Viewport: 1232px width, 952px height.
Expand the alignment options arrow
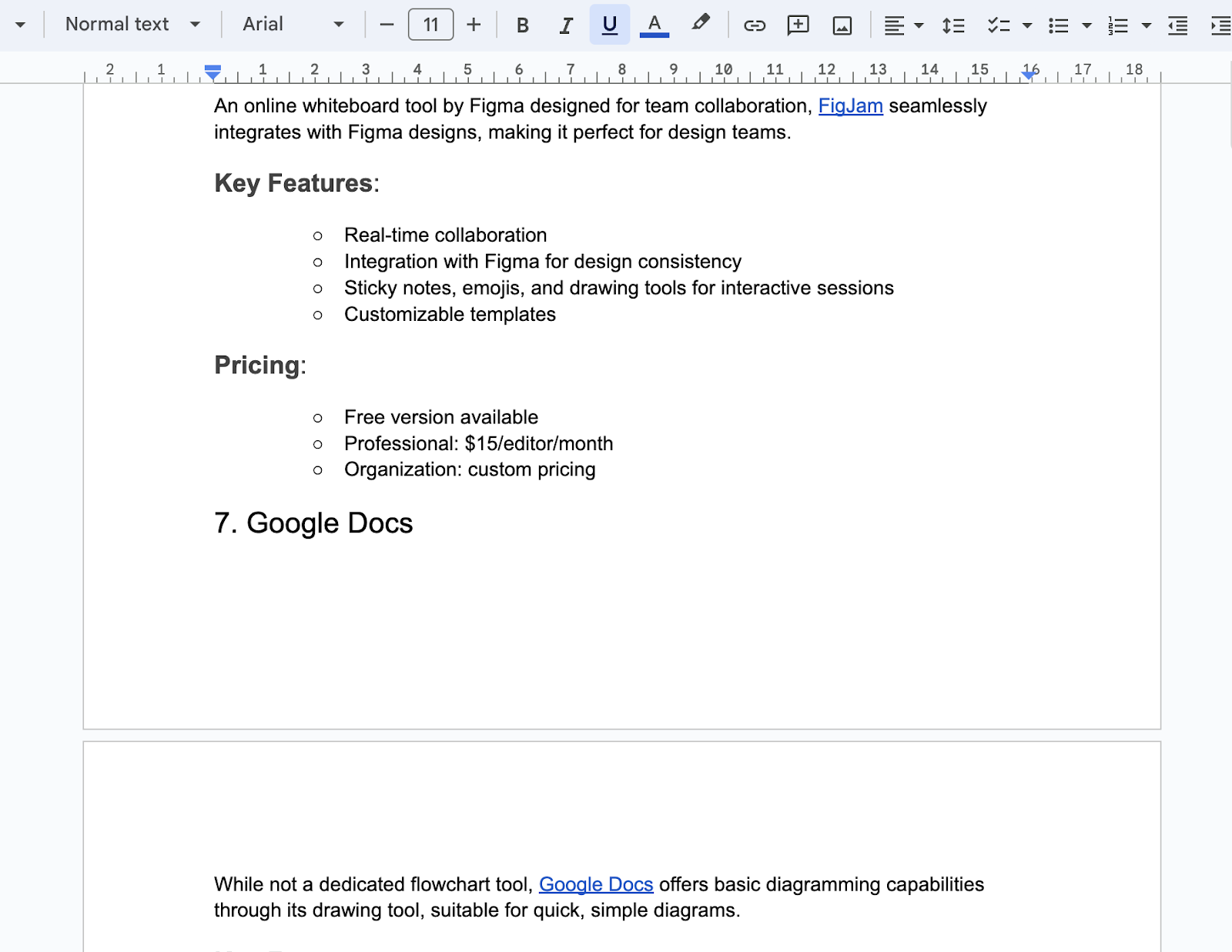pos(919,25)
